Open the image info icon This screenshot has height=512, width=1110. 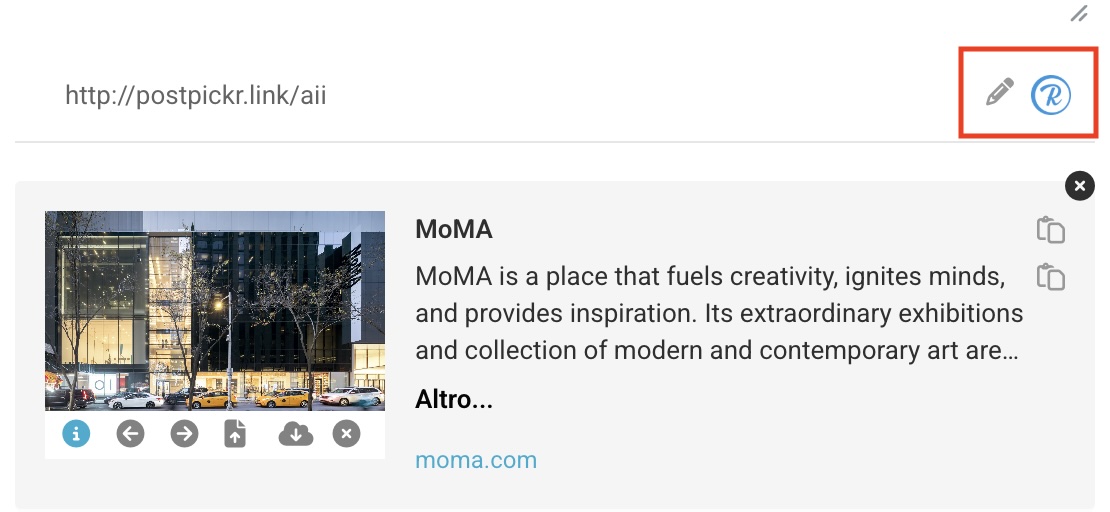76,434
